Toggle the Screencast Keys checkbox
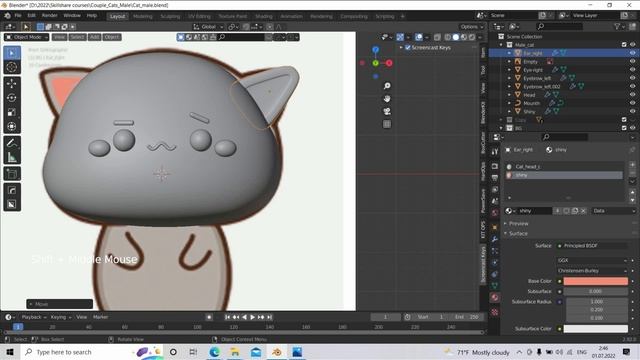The width and height of the screenshot is (640, 360). coord(407,47)
